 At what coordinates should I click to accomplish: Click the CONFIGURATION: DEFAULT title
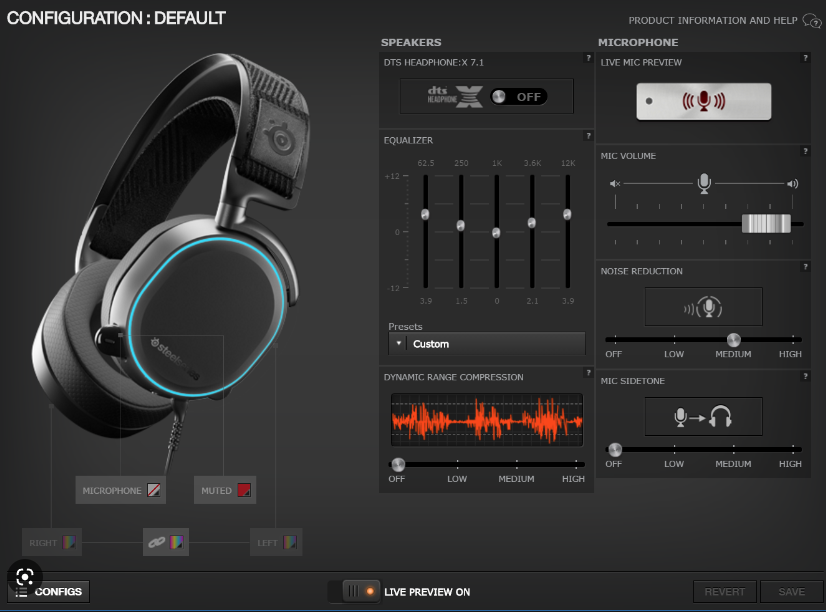tap(116, 18)
